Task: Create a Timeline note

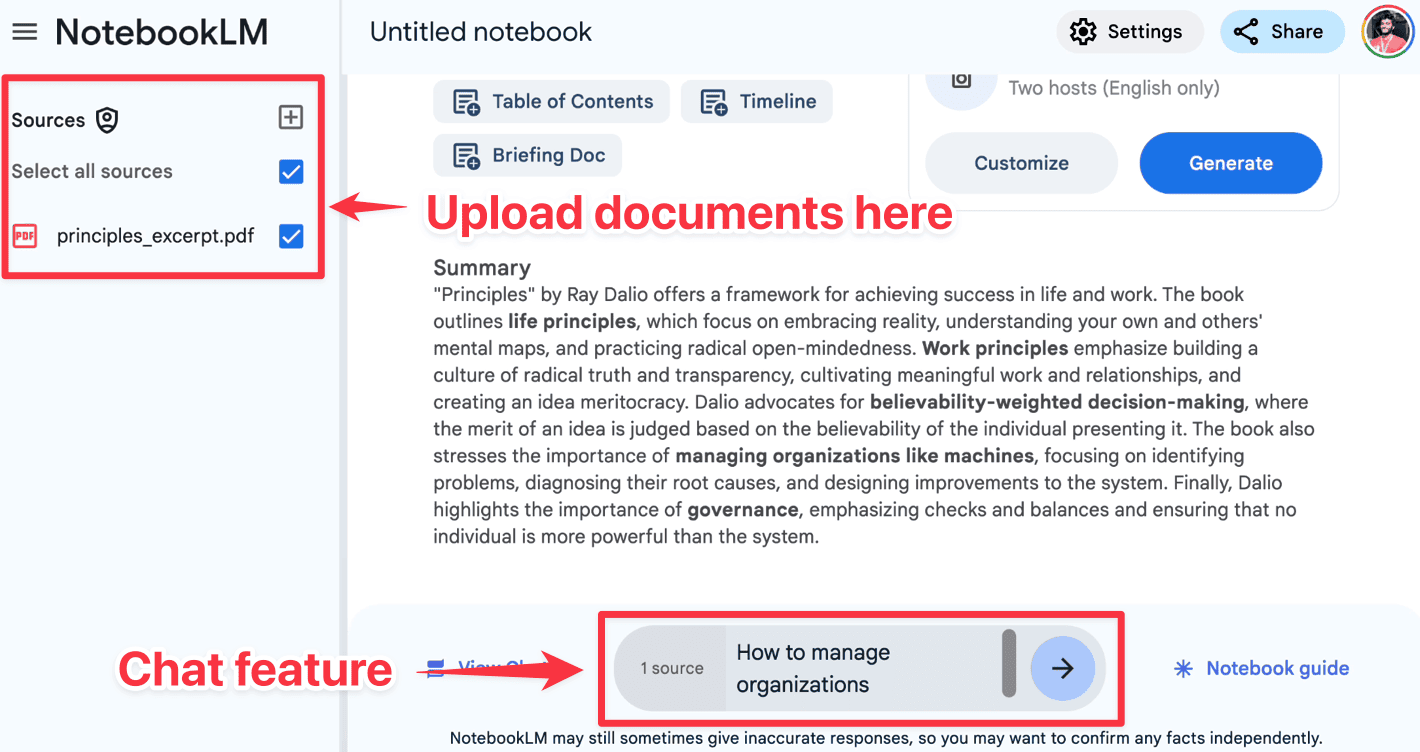Action: [x=757, y=102]
